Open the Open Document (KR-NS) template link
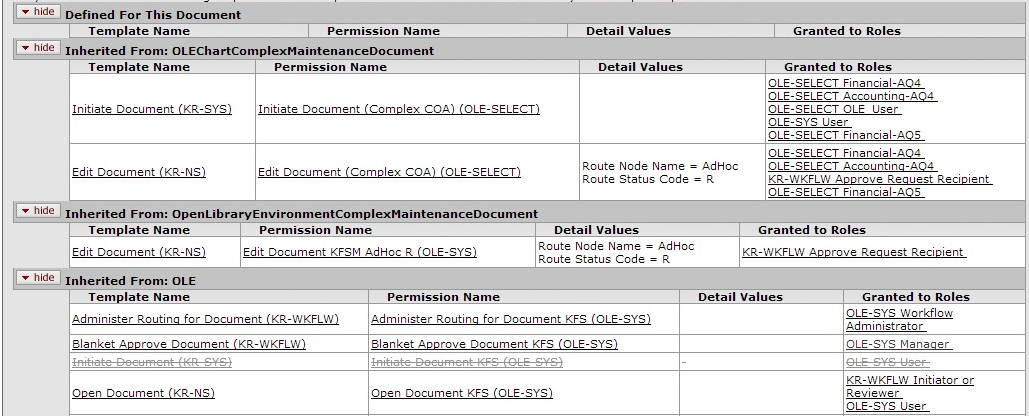 coord(143,394)
